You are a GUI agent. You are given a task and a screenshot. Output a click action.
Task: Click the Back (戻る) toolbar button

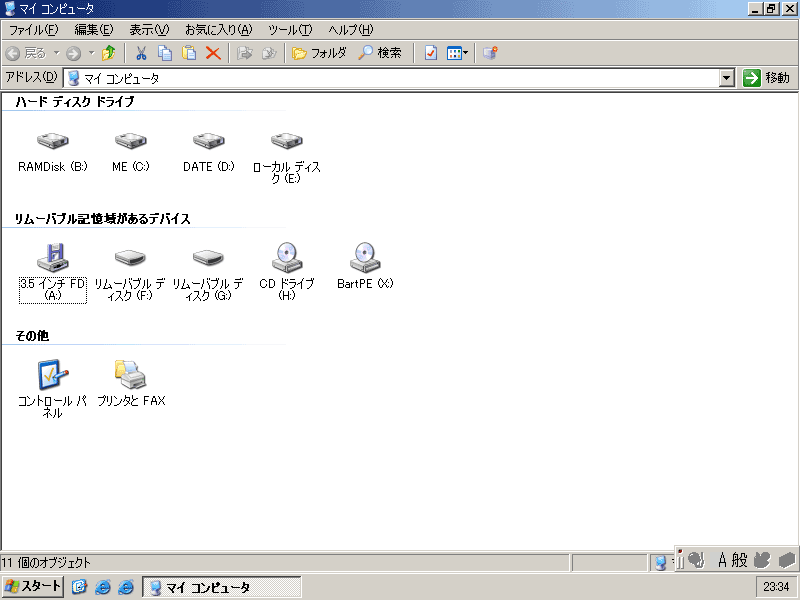[26, 53]
